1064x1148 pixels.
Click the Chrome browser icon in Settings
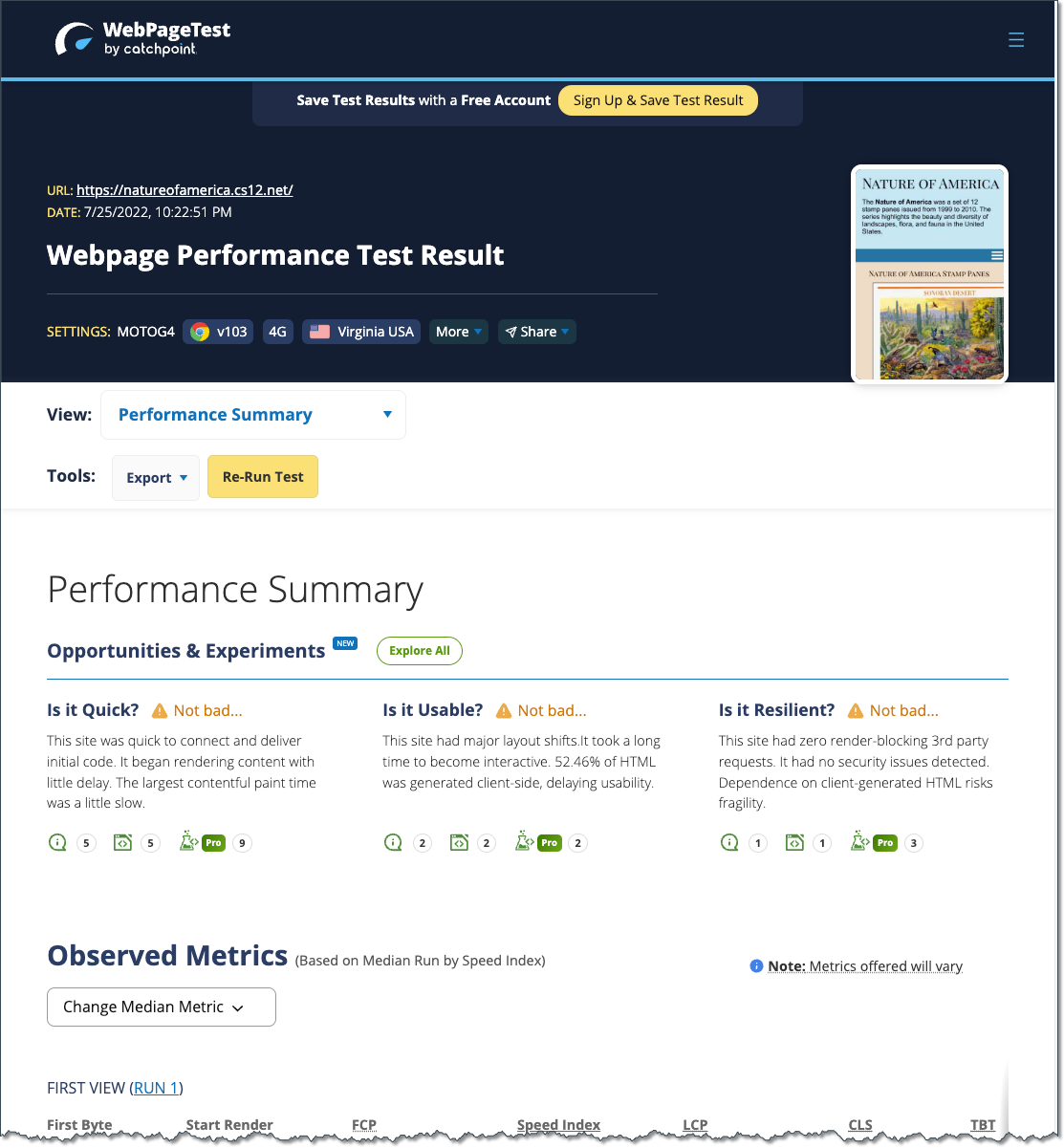(x=199, y=331)
